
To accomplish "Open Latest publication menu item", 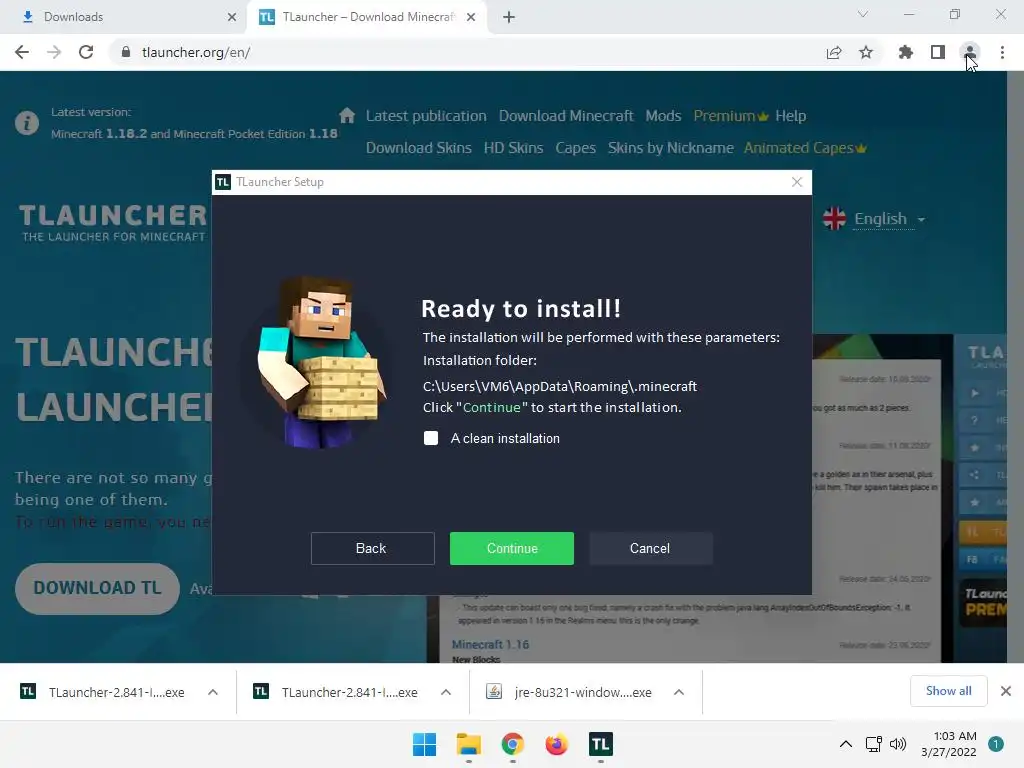I will coord(426,116).
